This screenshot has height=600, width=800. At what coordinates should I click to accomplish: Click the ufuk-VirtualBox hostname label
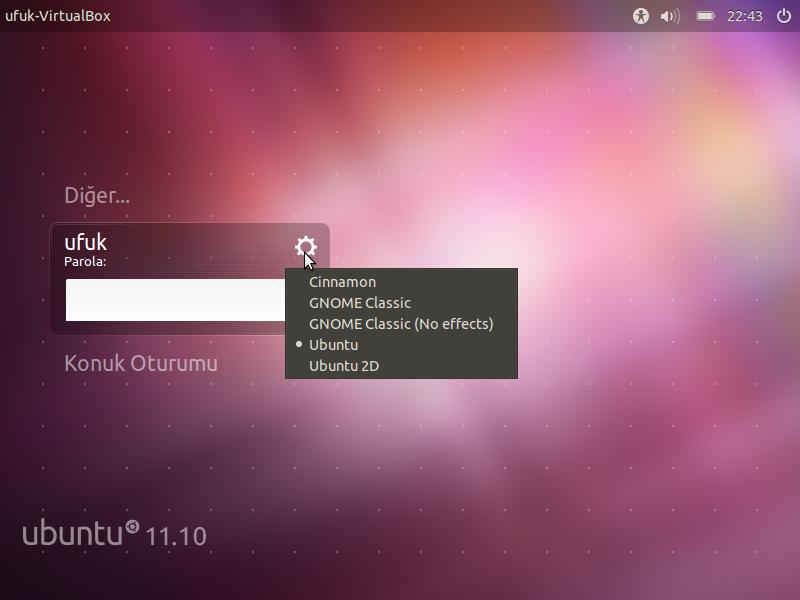coord(58,16)
